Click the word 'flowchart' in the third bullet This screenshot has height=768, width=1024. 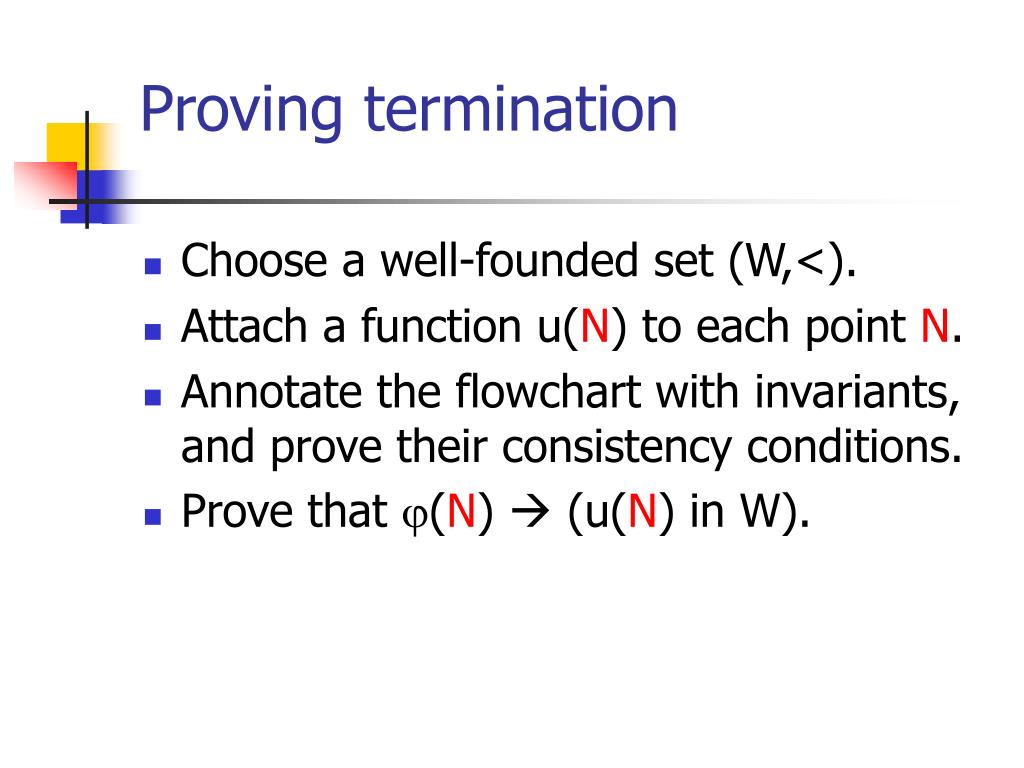pos(547,392)
